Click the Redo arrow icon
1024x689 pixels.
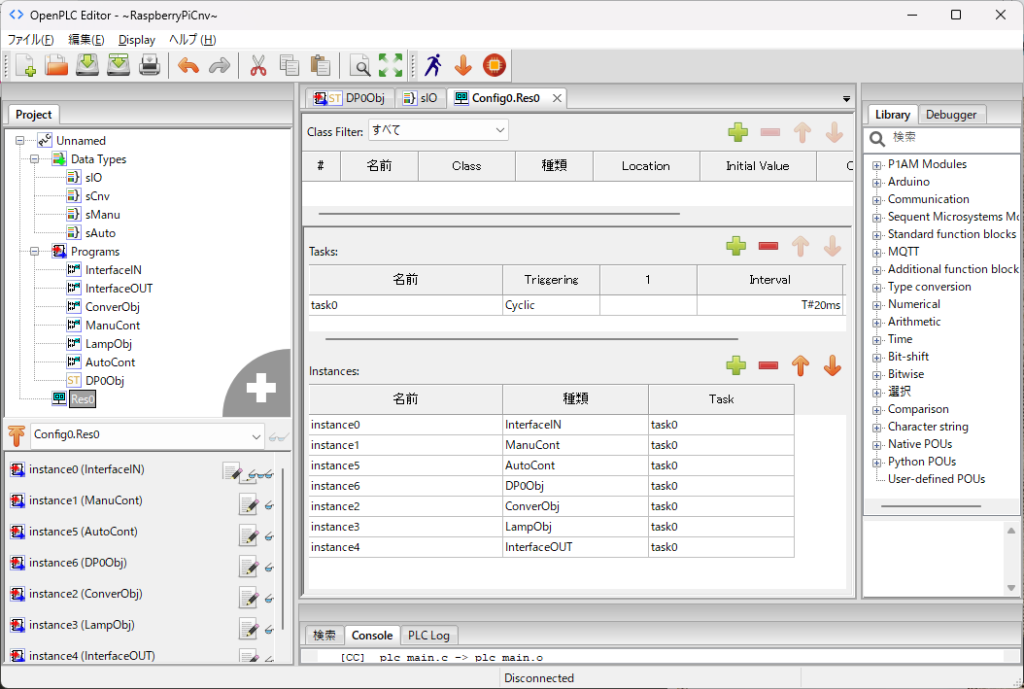(219, 65)
